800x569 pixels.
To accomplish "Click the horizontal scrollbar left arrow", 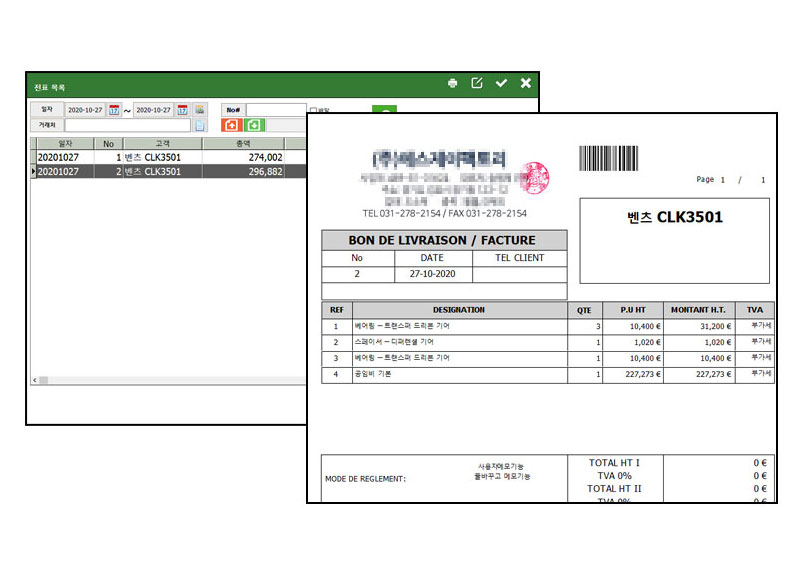I will (x=35, y=380).
